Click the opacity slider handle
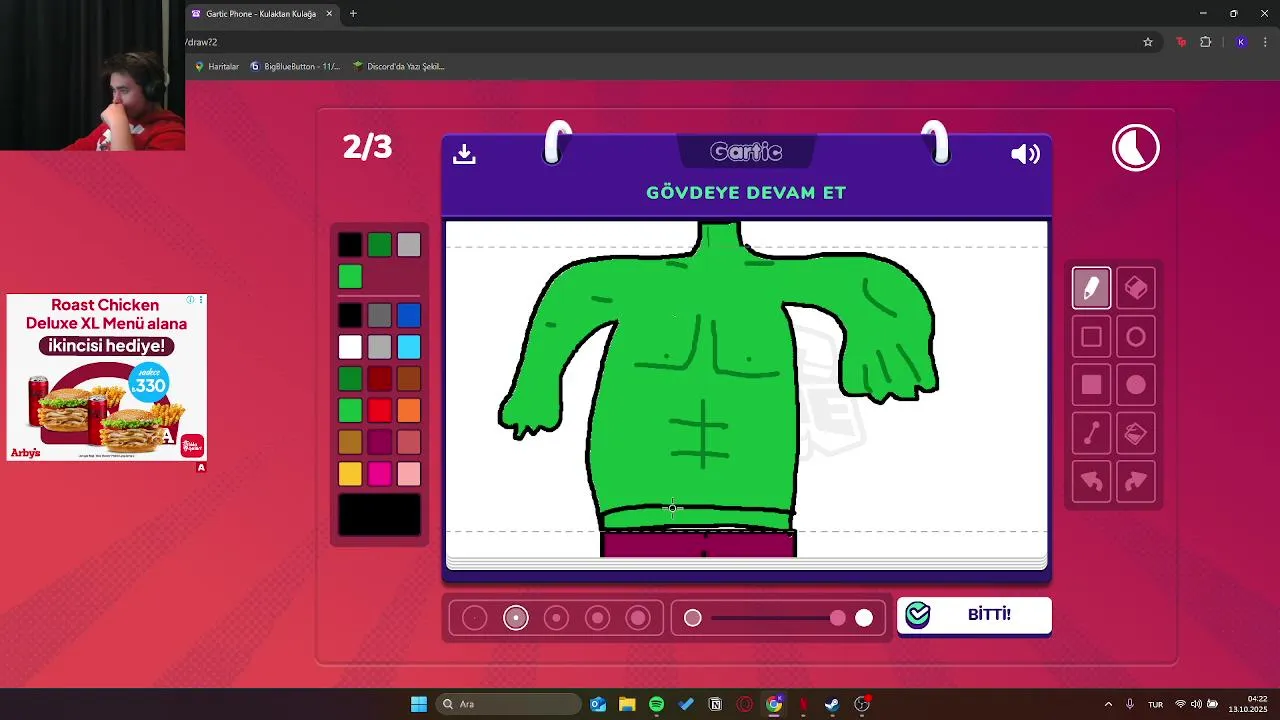 (x=838, y=618)
